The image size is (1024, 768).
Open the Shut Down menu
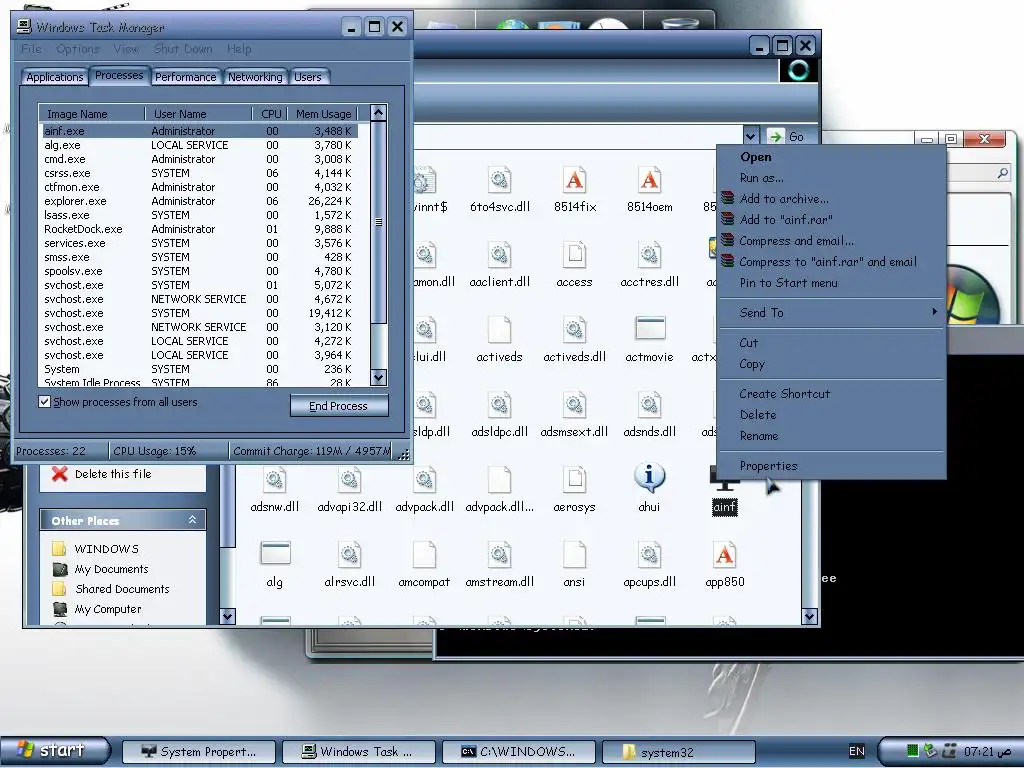coord(183,49)
